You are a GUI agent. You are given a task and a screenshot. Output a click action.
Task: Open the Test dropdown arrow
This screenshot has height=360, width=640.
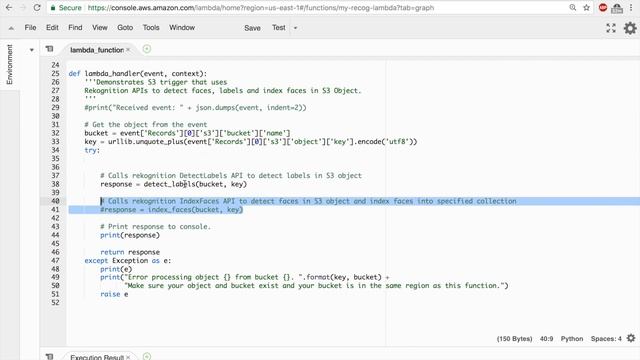pos(296,28)
